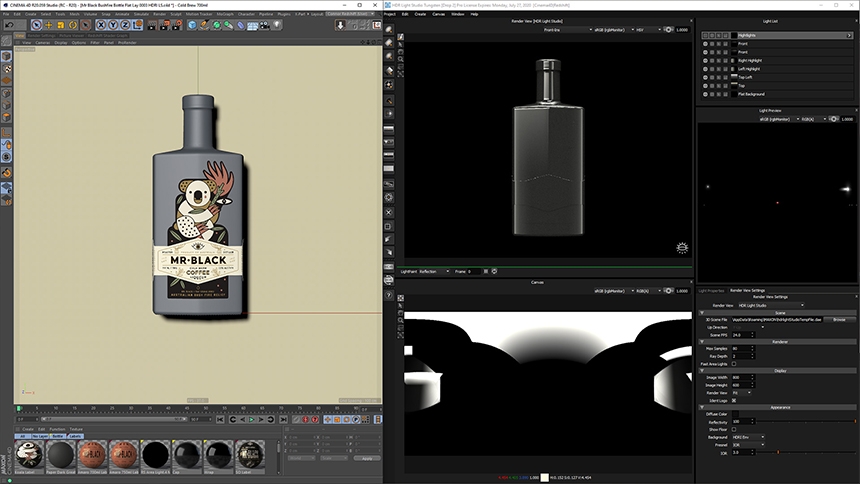Click the Floor/grid environment icon
Image resolution: width=860 pixels, height=484 pixels.
(252, 25)
